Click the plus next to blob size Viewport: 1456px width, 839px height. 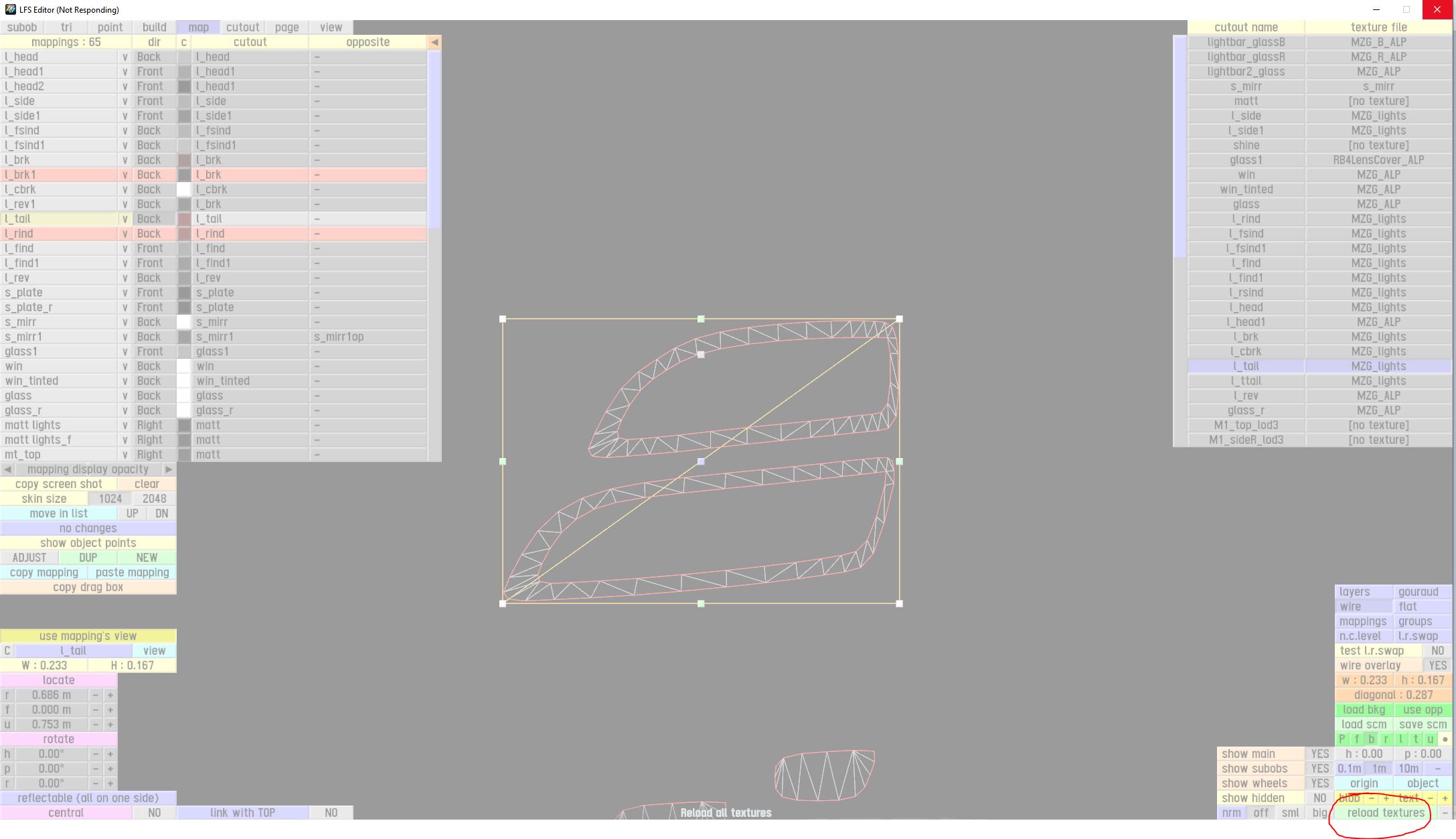1386,798
